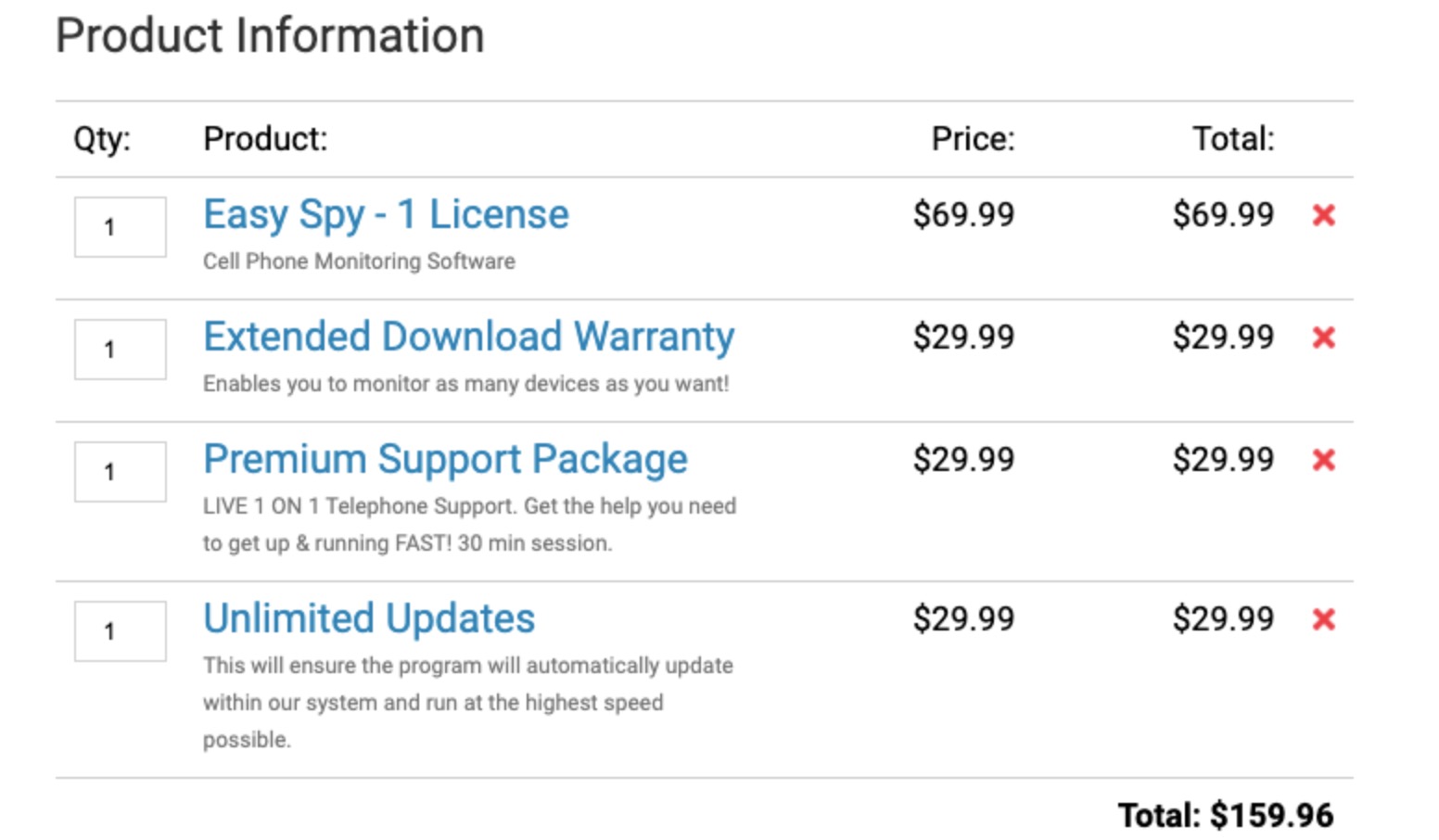
Task: Click Premium Support Package quantity input
Action: pos(121,471)
